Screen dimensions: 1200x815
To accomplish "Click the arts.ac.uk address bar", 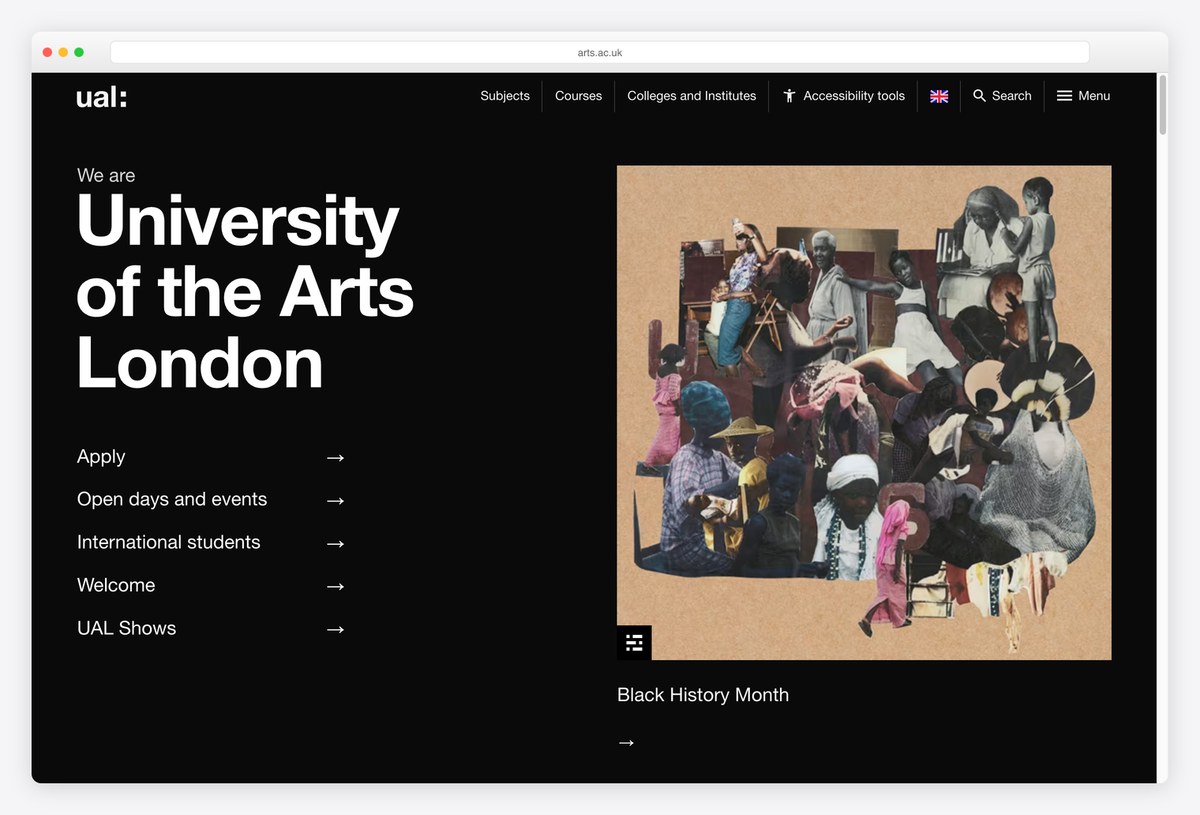I will [600, 52].
